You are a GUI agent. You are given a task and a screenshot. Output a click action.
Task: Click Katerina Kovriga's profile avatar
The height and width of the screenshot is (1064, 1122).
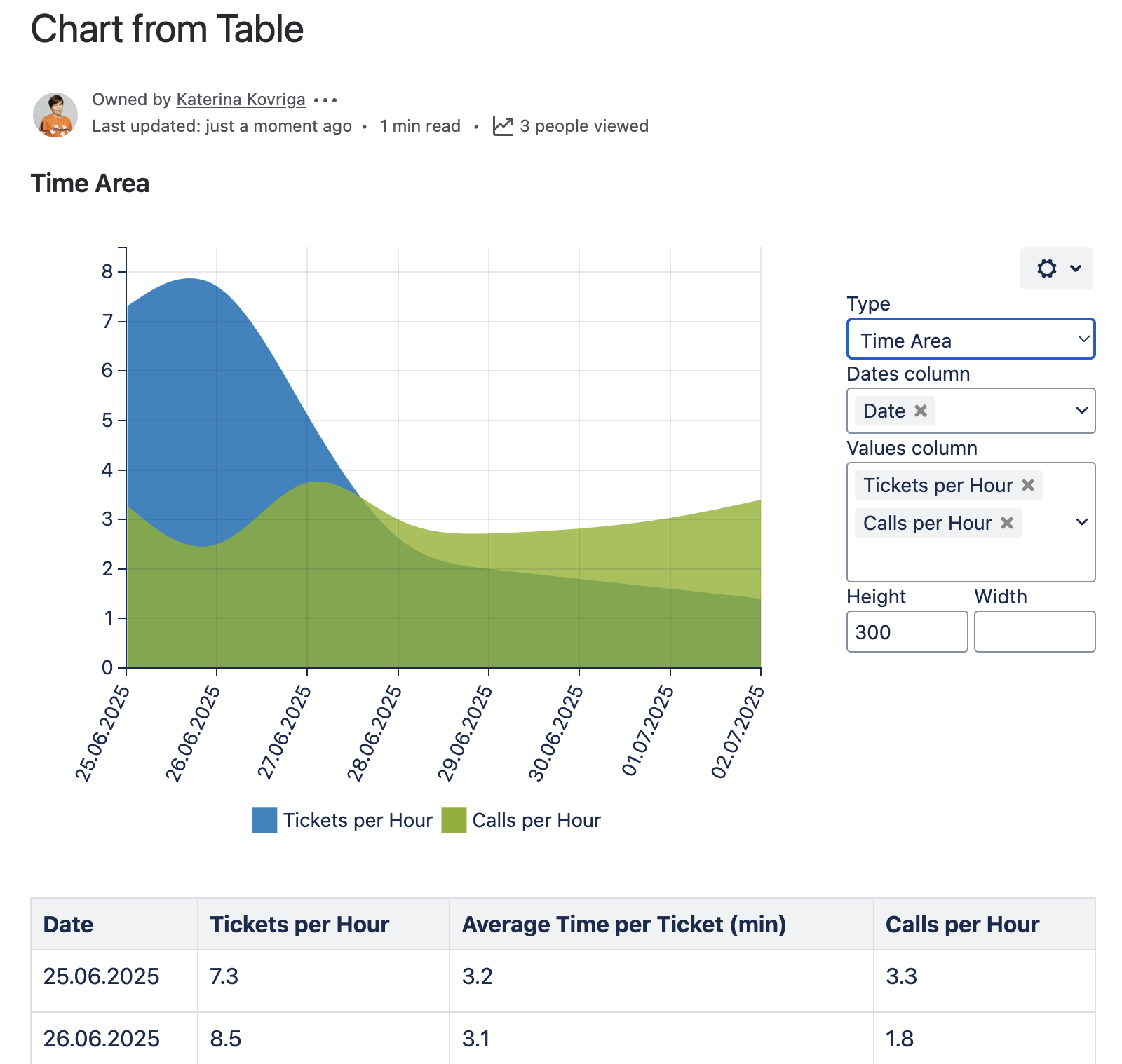(55, 114)
